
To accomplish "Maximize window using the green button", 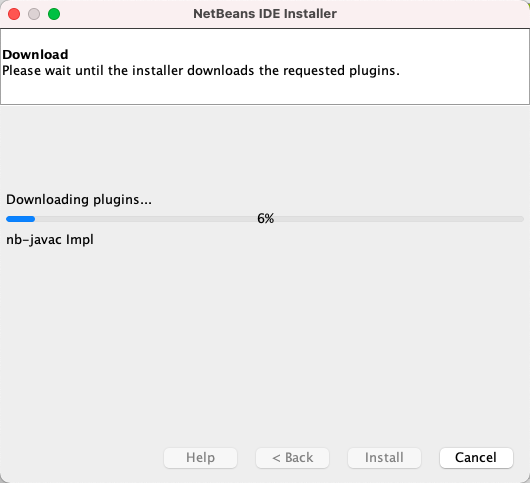I will click(54, 14).
